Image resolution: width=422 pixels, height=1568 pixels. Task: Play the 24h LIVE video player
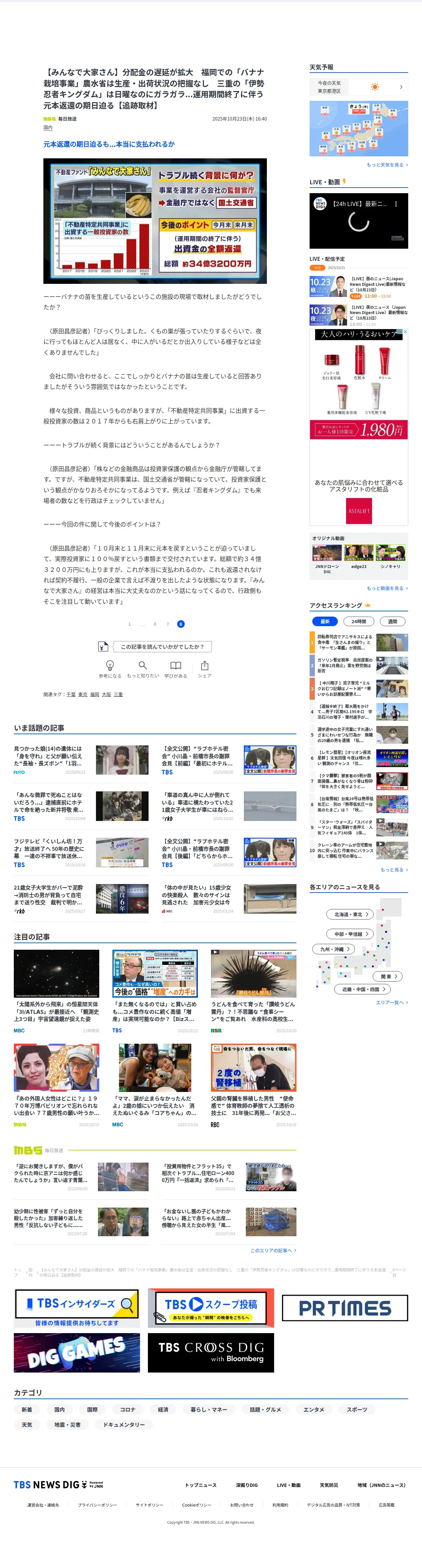(x=359, y=221)
